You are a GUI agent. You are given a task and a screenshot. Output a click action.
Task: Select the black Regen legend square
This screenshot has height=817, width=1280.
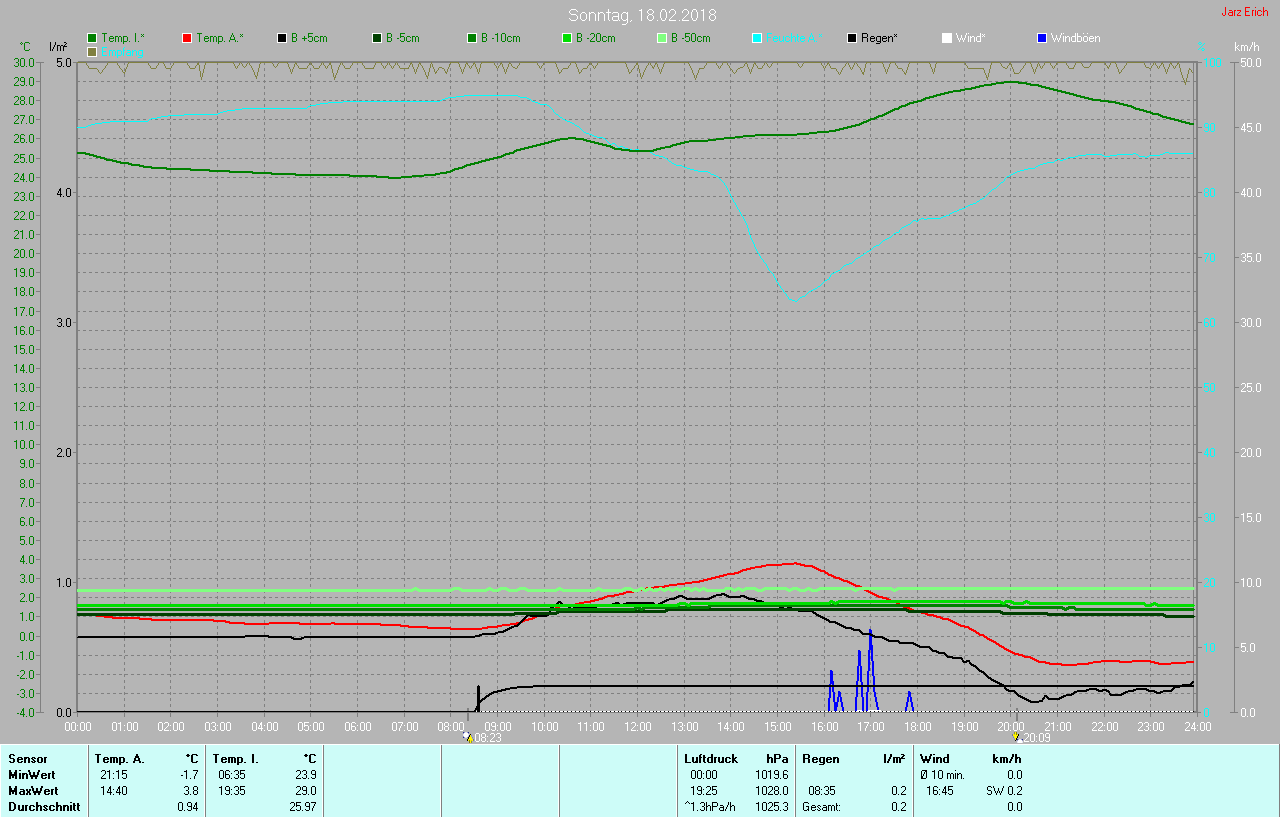(x=852, y=38)
